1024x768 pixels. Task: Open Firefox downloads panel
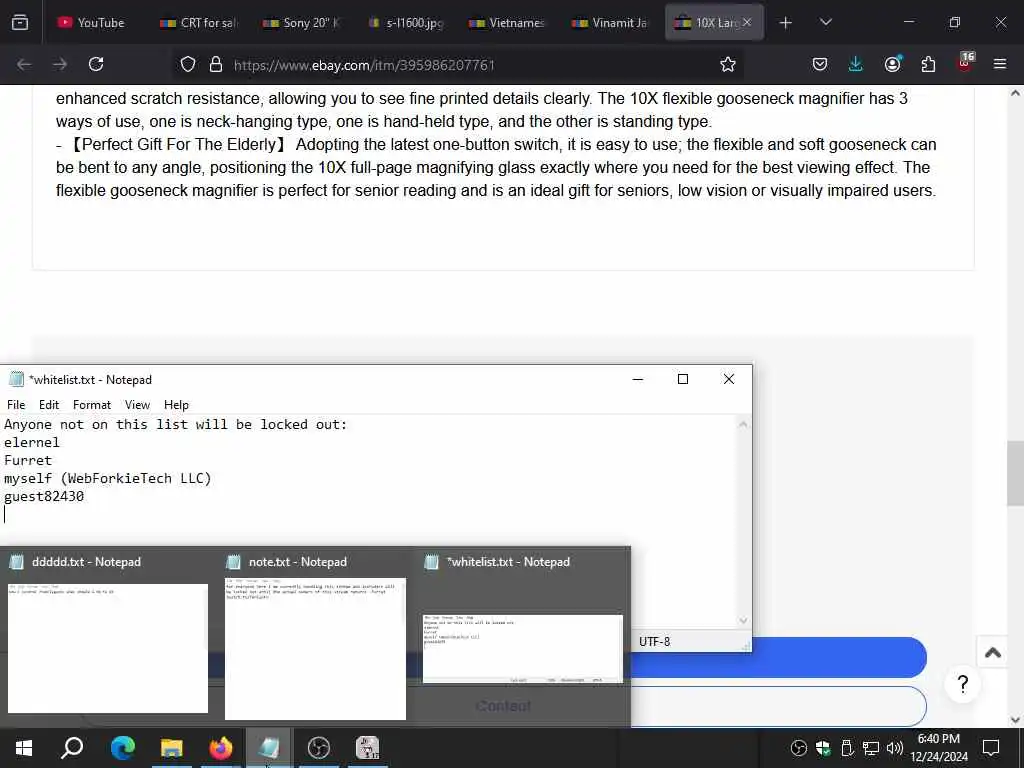tap(856, 64)
